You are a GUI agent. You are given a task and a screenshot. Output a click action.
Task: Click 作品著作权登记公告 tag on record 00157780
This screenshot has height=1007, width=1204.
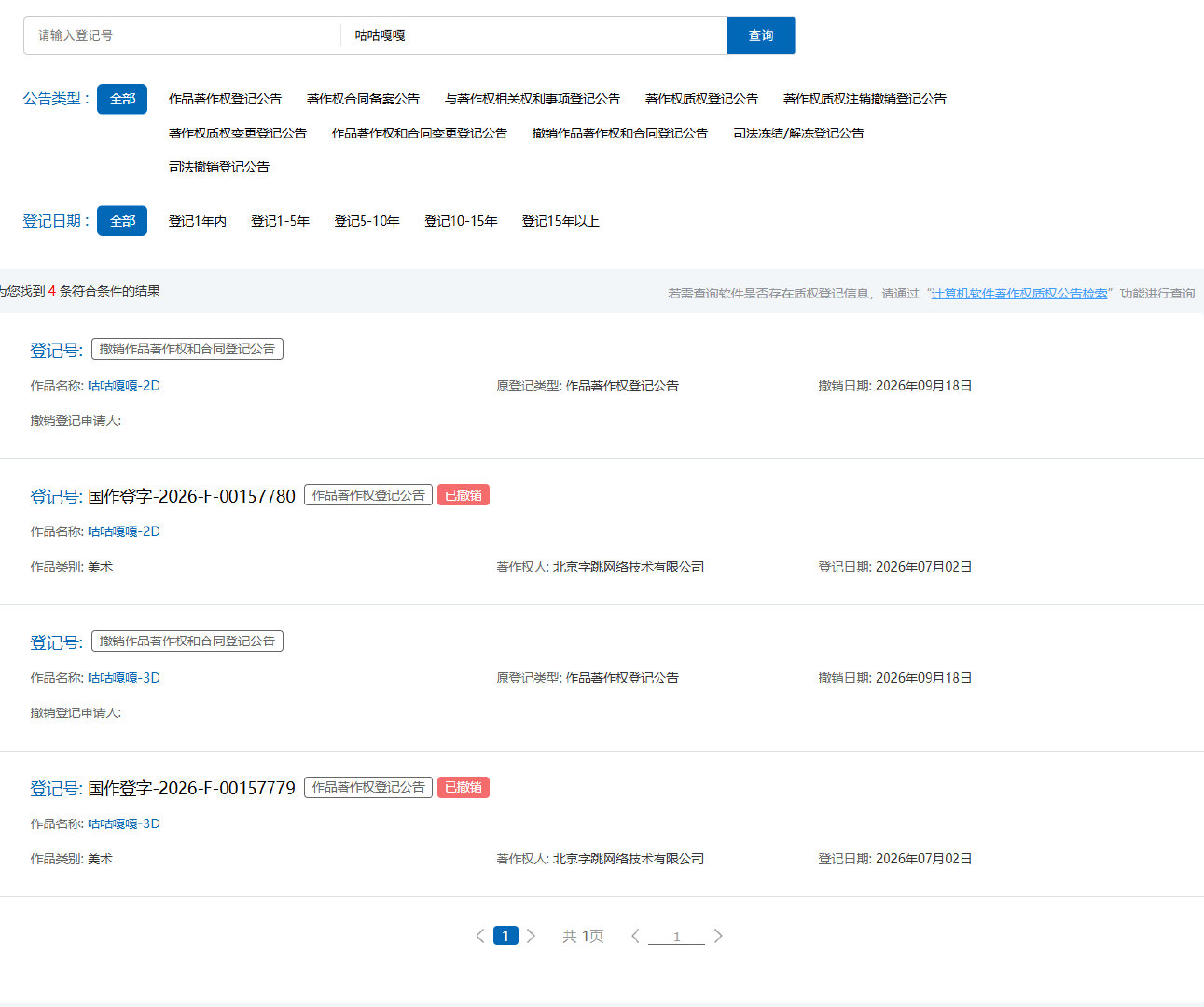pyautogui.click(x=368, y=495)
